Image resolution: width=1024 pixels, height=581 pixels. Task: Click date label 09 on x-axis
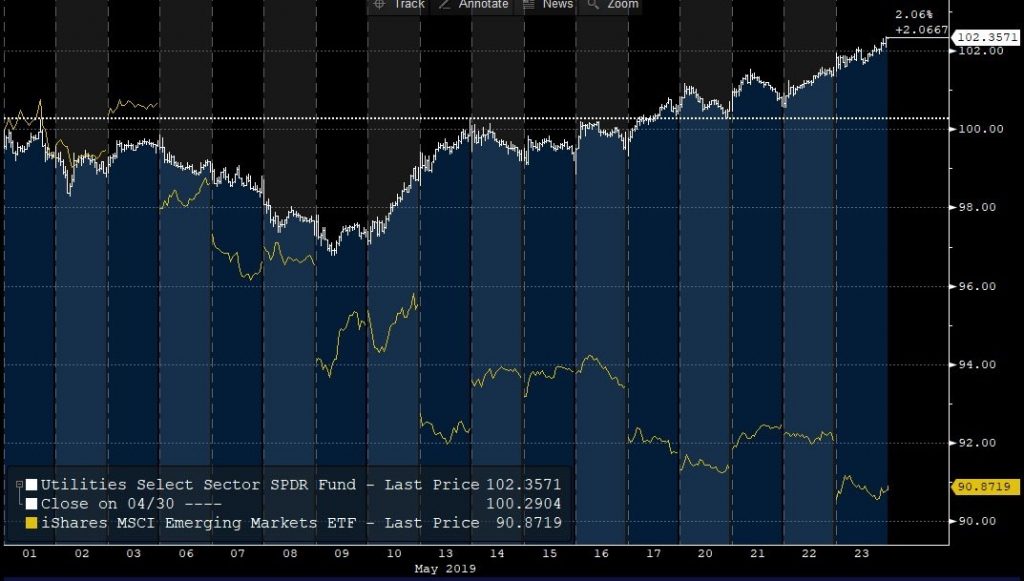[342, 554]
